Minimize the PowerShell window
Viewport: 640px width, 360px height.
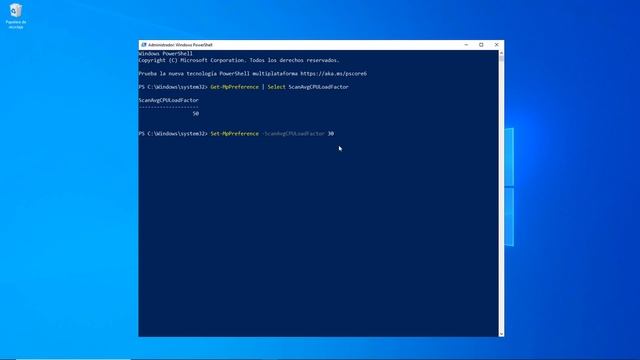click(x=466, y=45)
